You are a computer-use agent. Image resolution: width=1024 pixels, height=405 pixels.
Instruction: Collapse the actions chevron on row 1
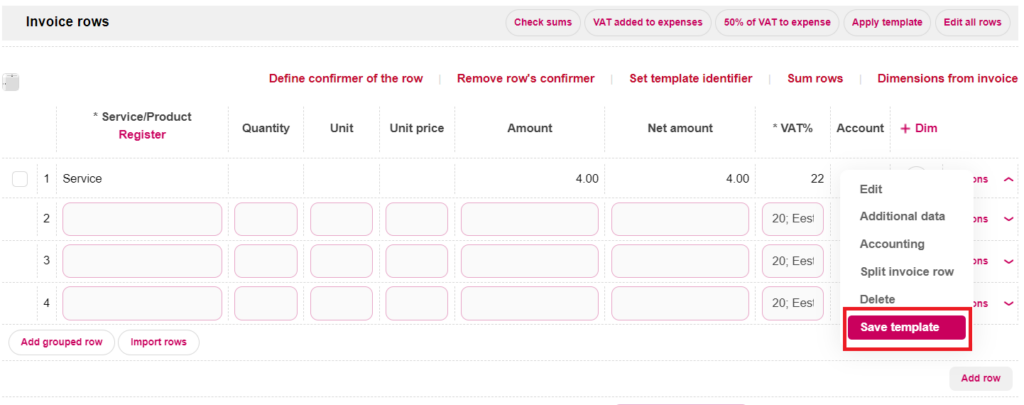pyautogui.click(x=1008, y=179)
